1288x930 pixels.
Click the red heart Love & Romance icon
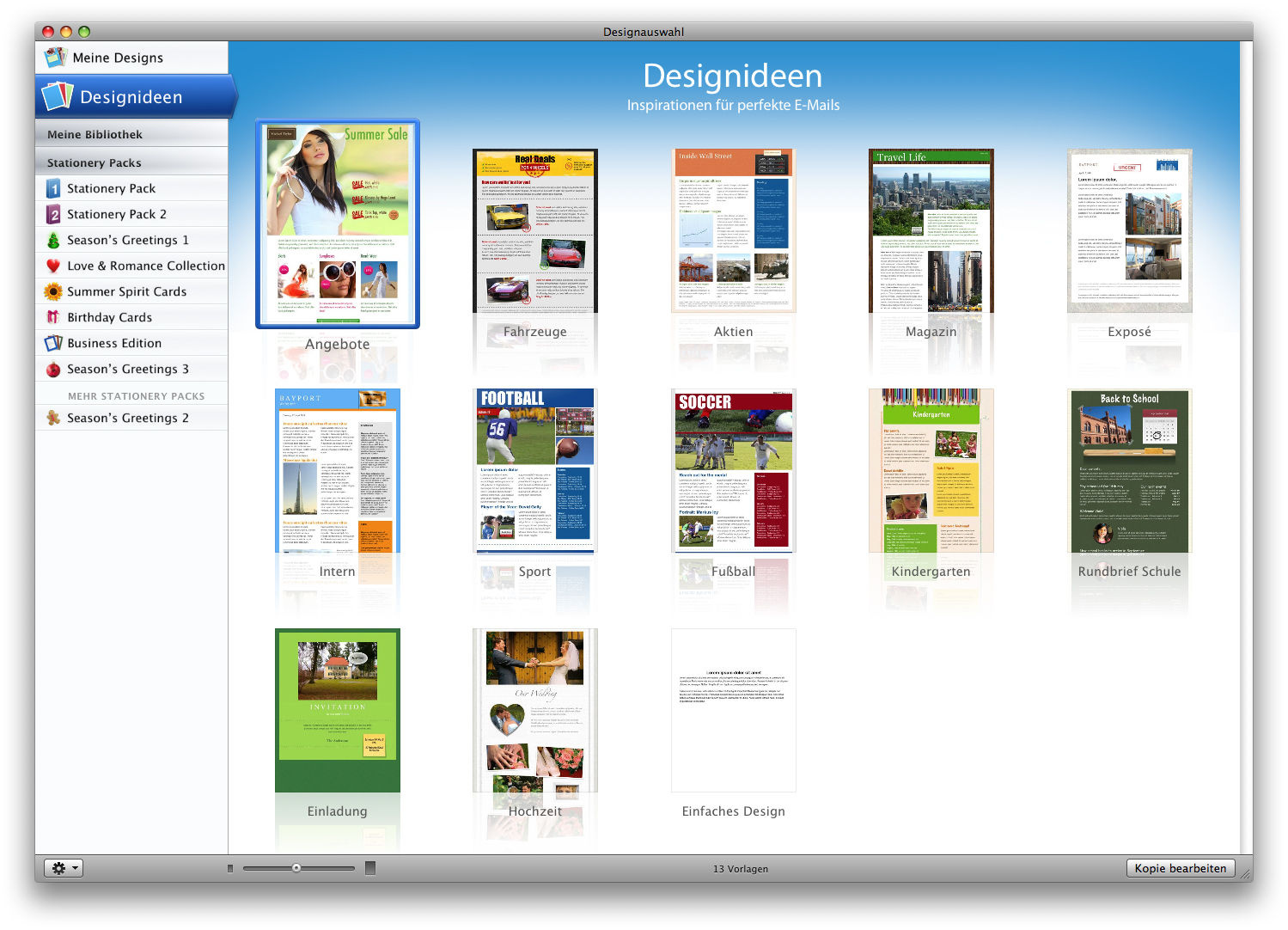point(53,266)
